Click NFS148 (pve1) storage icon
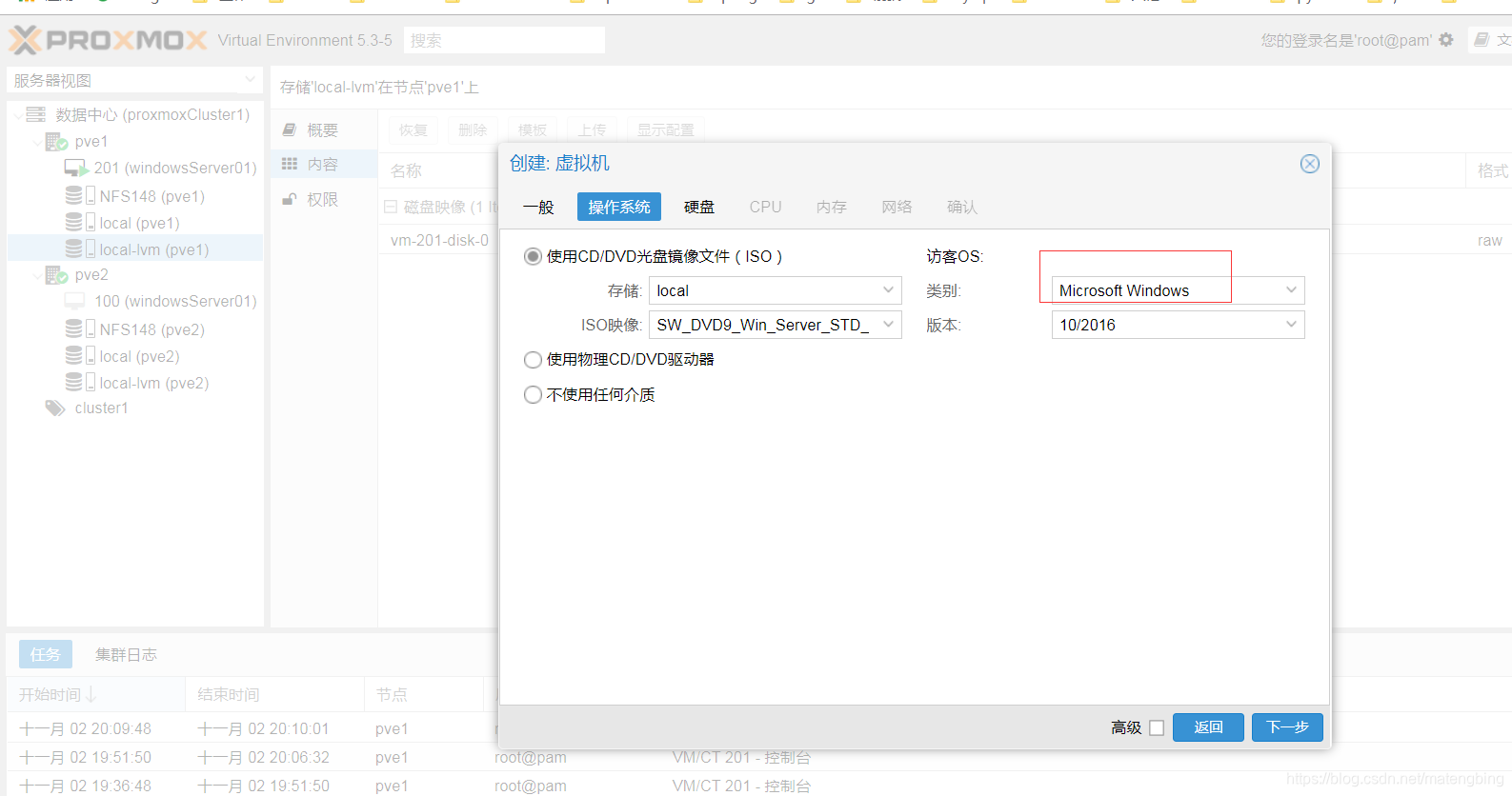 80,195
